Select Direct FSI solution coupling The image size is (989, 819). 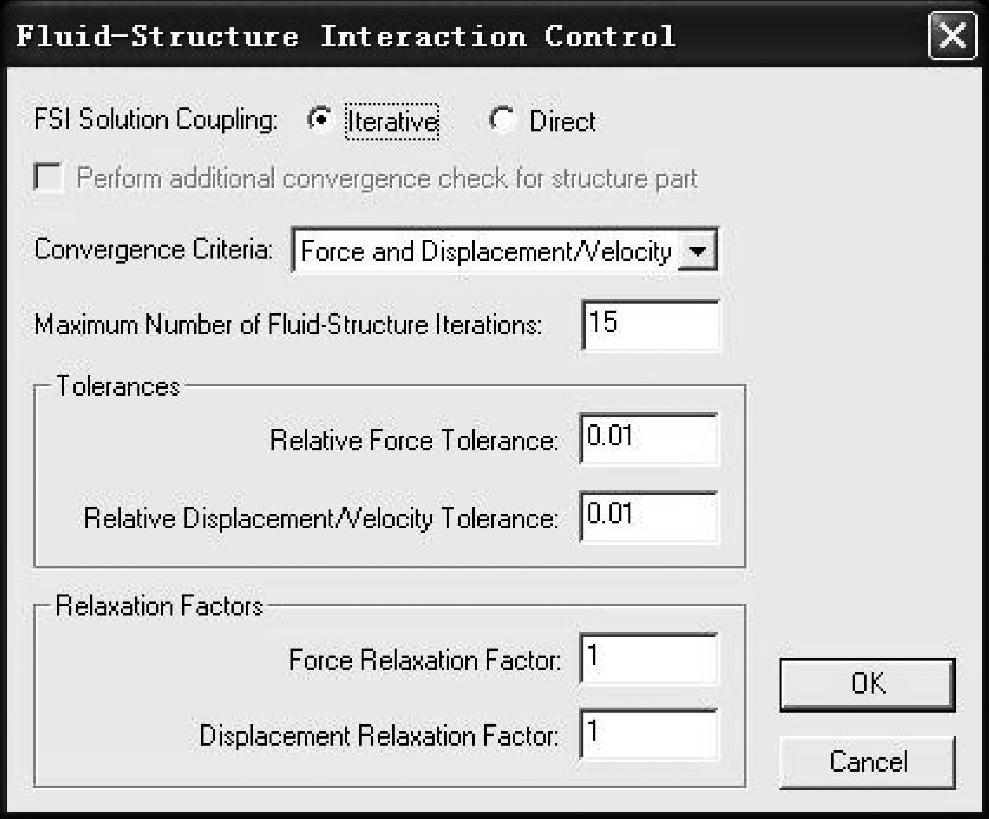tap(503, 121)
